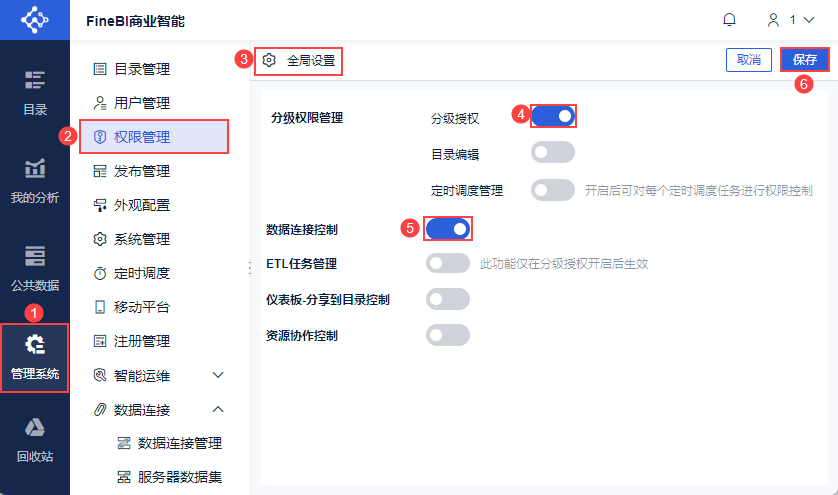Open the 目录 section in left sidebar

tap(35, 92)
